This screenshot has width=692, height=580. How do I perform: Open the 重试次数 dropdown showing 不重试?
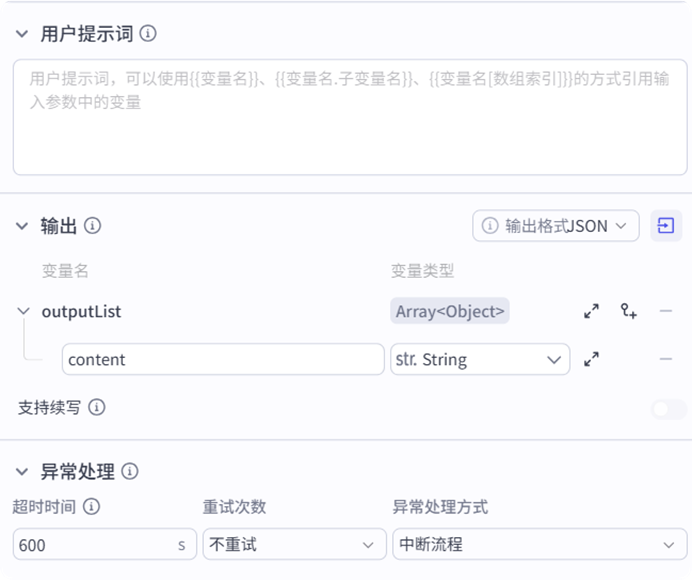pos(294,545)
